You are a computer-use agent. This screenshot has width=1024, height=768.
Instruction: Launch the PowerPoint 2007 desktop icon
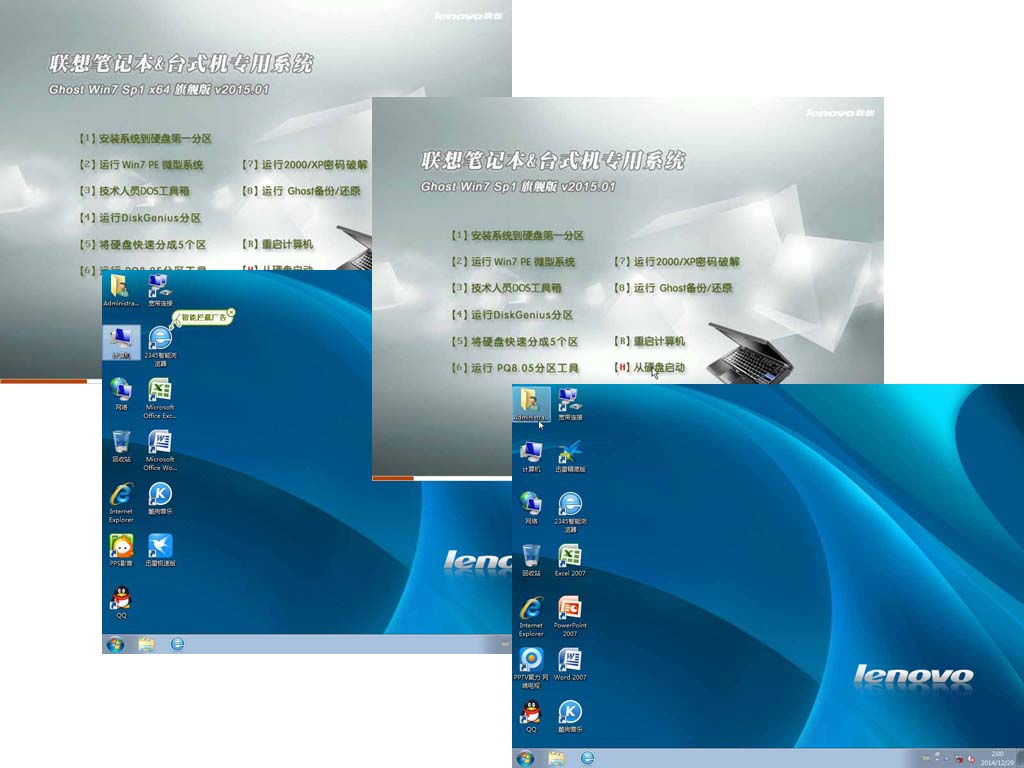pyautogui.click(x=570, y=616)
